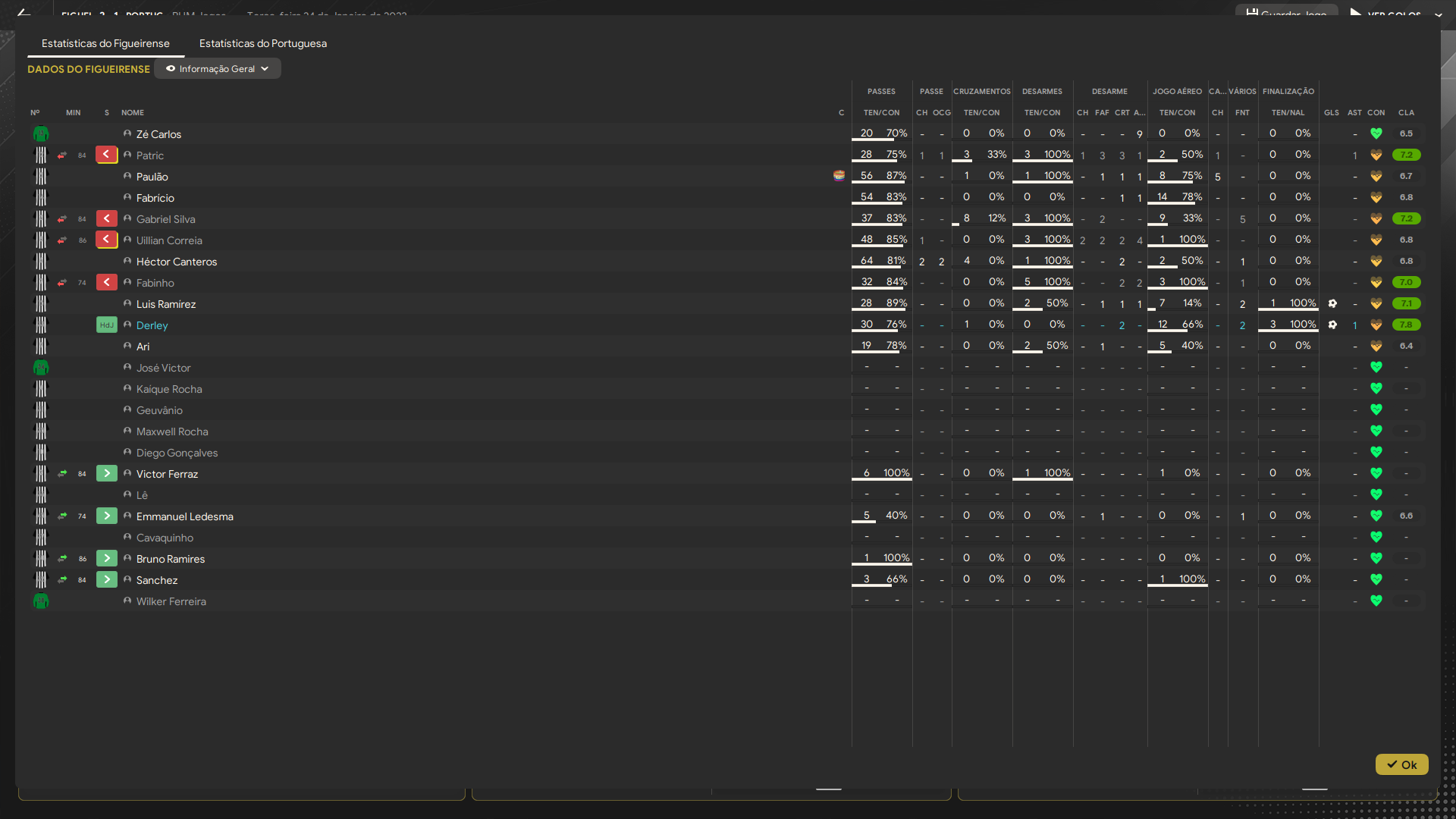
Task: Open player Paulão's profile
Action: click(152, 177)
